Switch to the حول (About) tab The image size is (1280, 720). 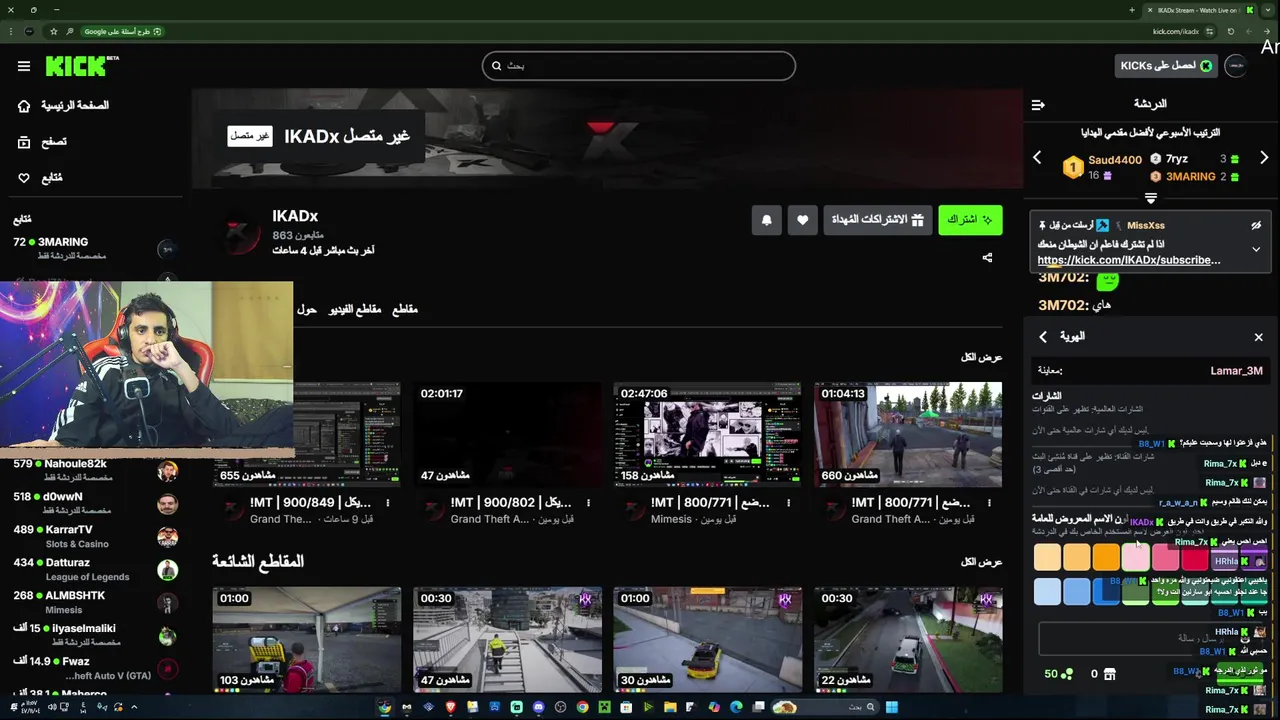[307, 310]
